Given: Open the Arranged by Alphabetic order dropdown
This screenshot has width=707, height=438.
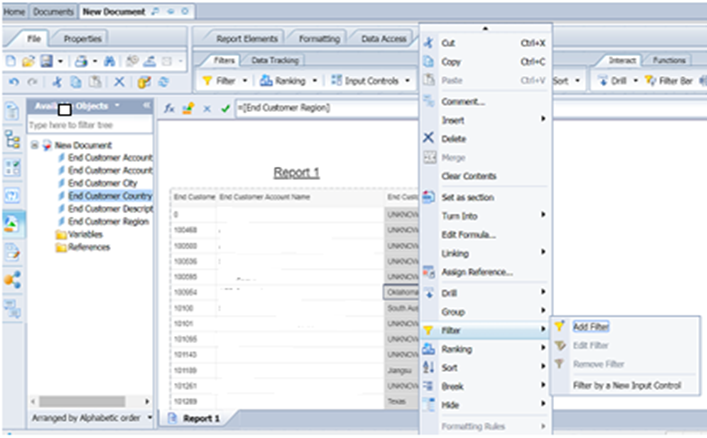Looking at the screenshot, I should [x=150, y=417].
